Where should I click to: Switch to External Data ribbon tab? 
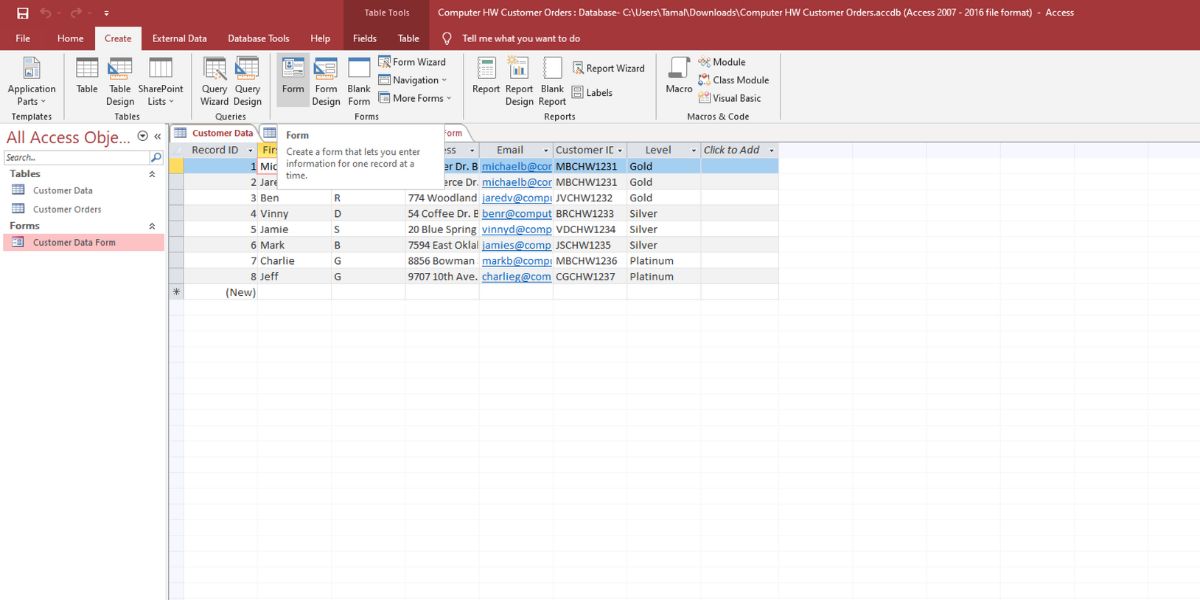pos(179,38)
